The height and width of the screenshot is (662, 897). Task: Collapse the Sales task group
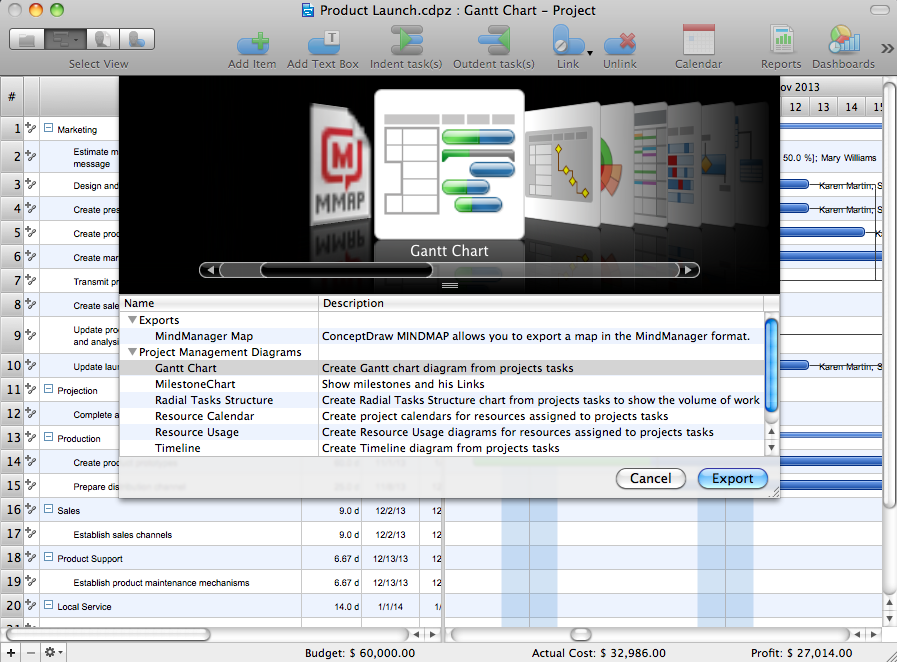pyautogui.click(x=49, y=509)
